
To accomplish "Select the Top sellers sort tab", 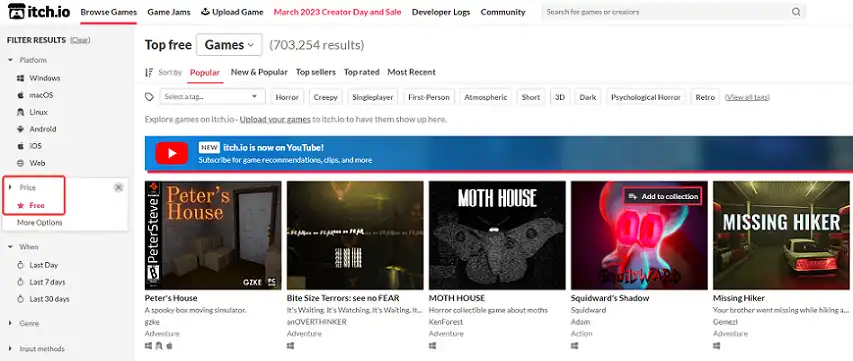I will point(316,72).
